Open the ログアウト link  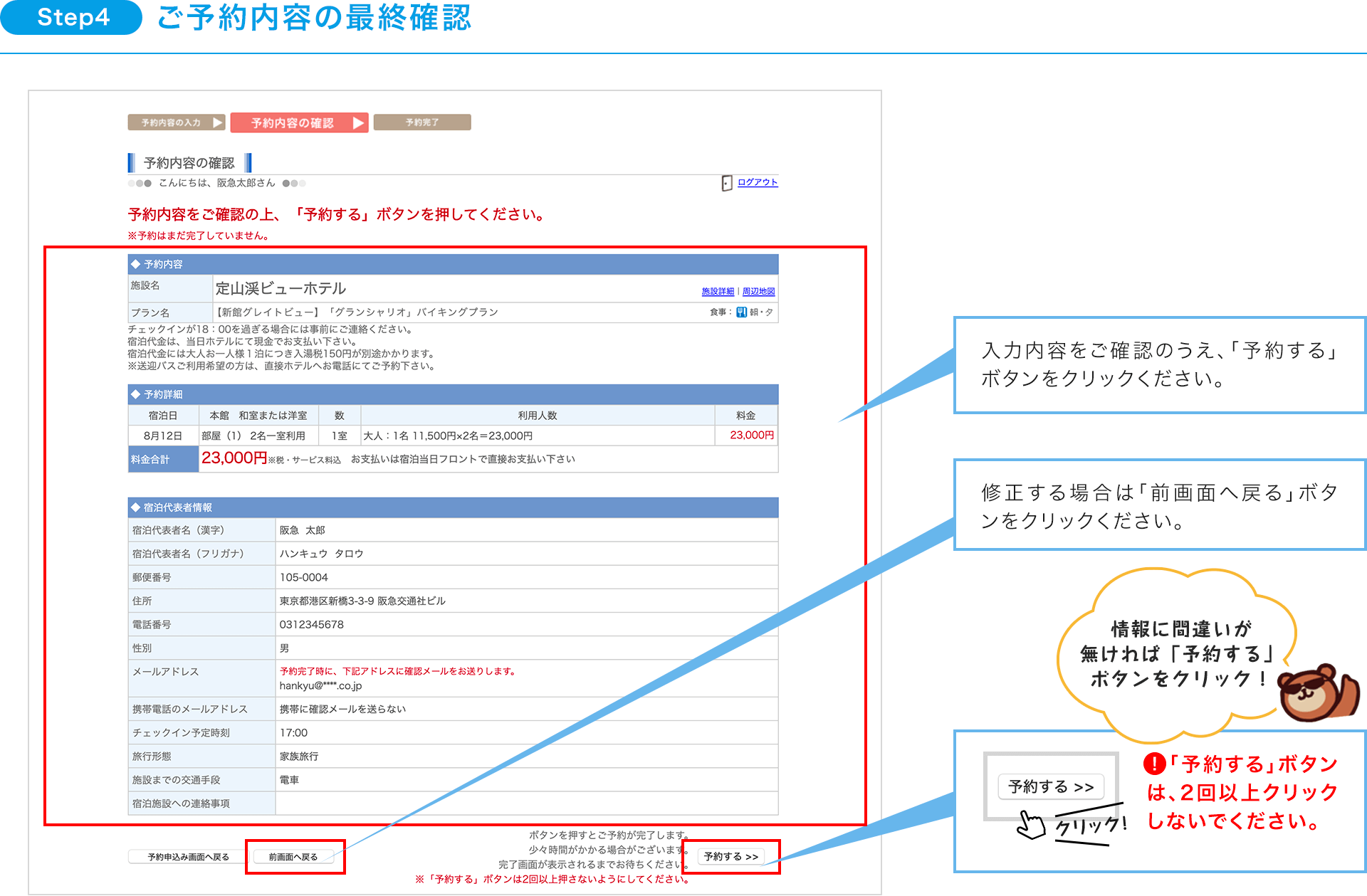(758, 182)
